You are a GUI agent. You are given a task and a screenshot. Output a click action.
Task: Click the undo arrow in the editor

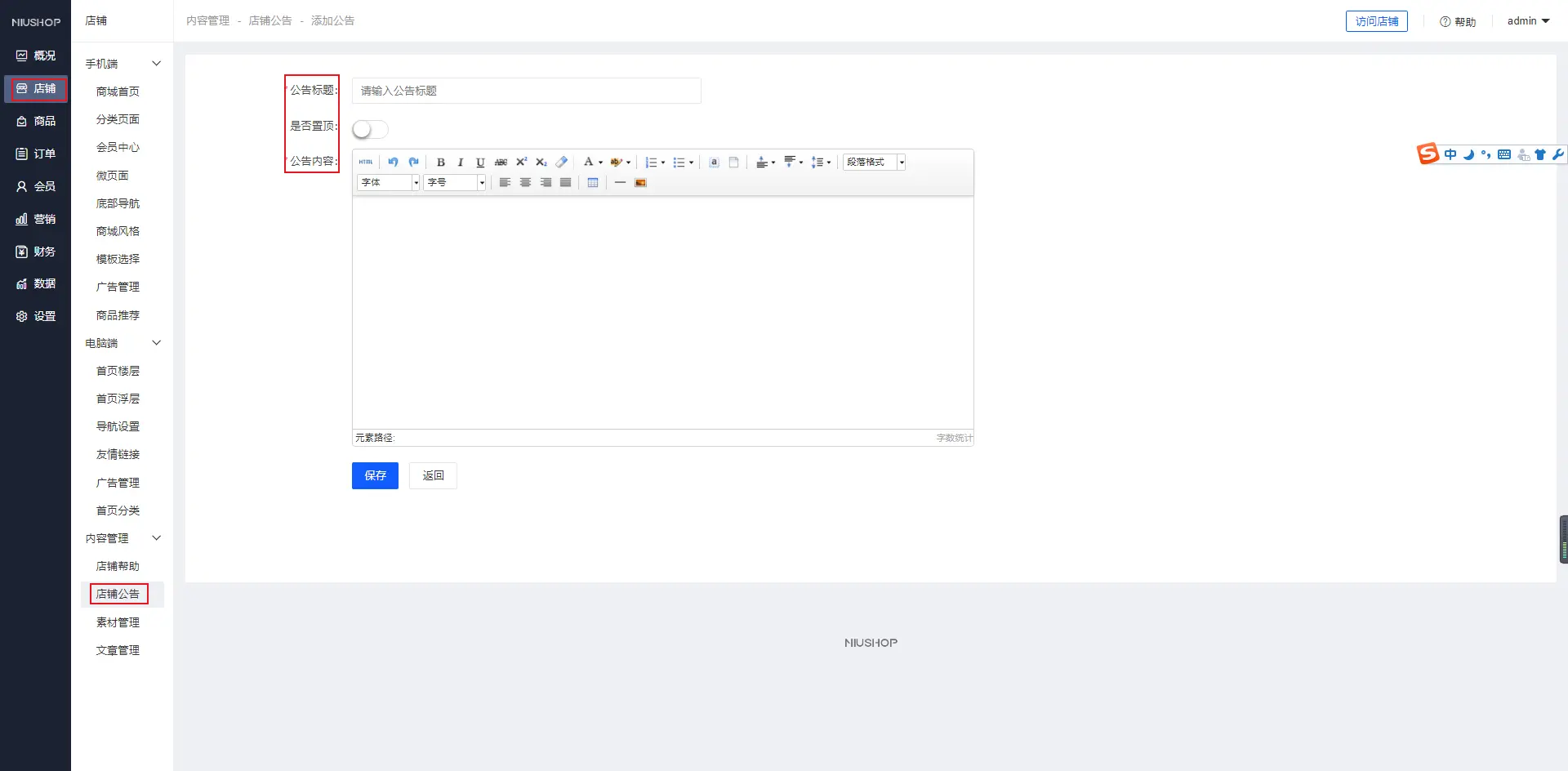(x=393, y=162)
